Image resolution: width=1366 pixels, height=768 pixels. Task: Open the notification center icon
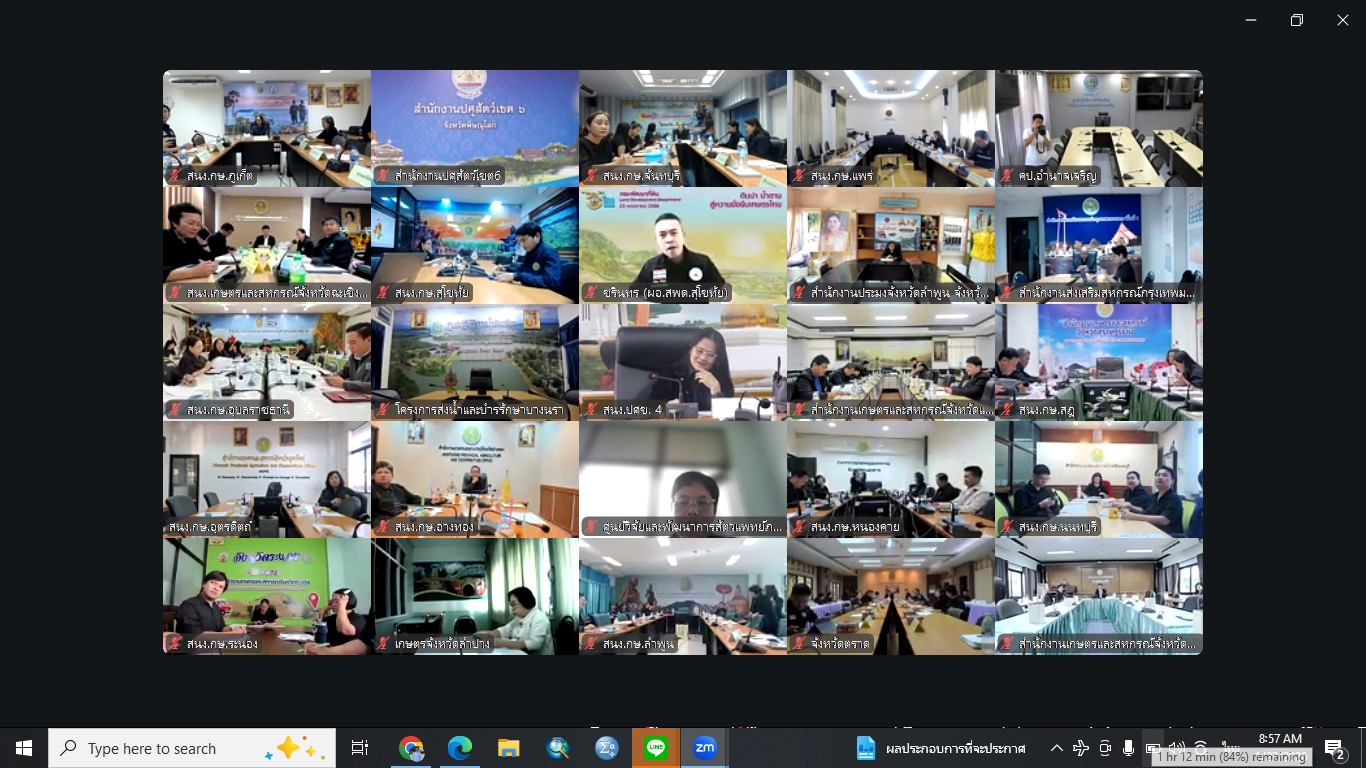tap(1333, 748)
